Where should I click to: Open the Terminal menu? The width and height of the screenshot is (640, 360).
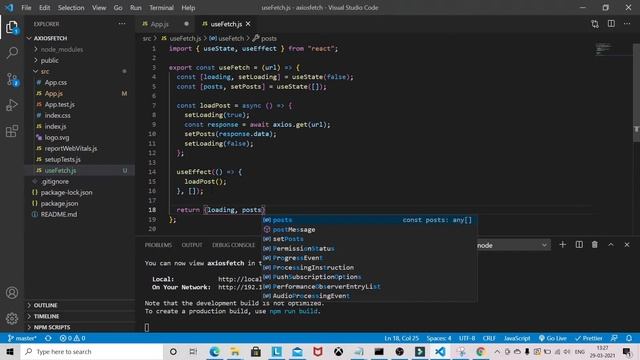(161, 7)
